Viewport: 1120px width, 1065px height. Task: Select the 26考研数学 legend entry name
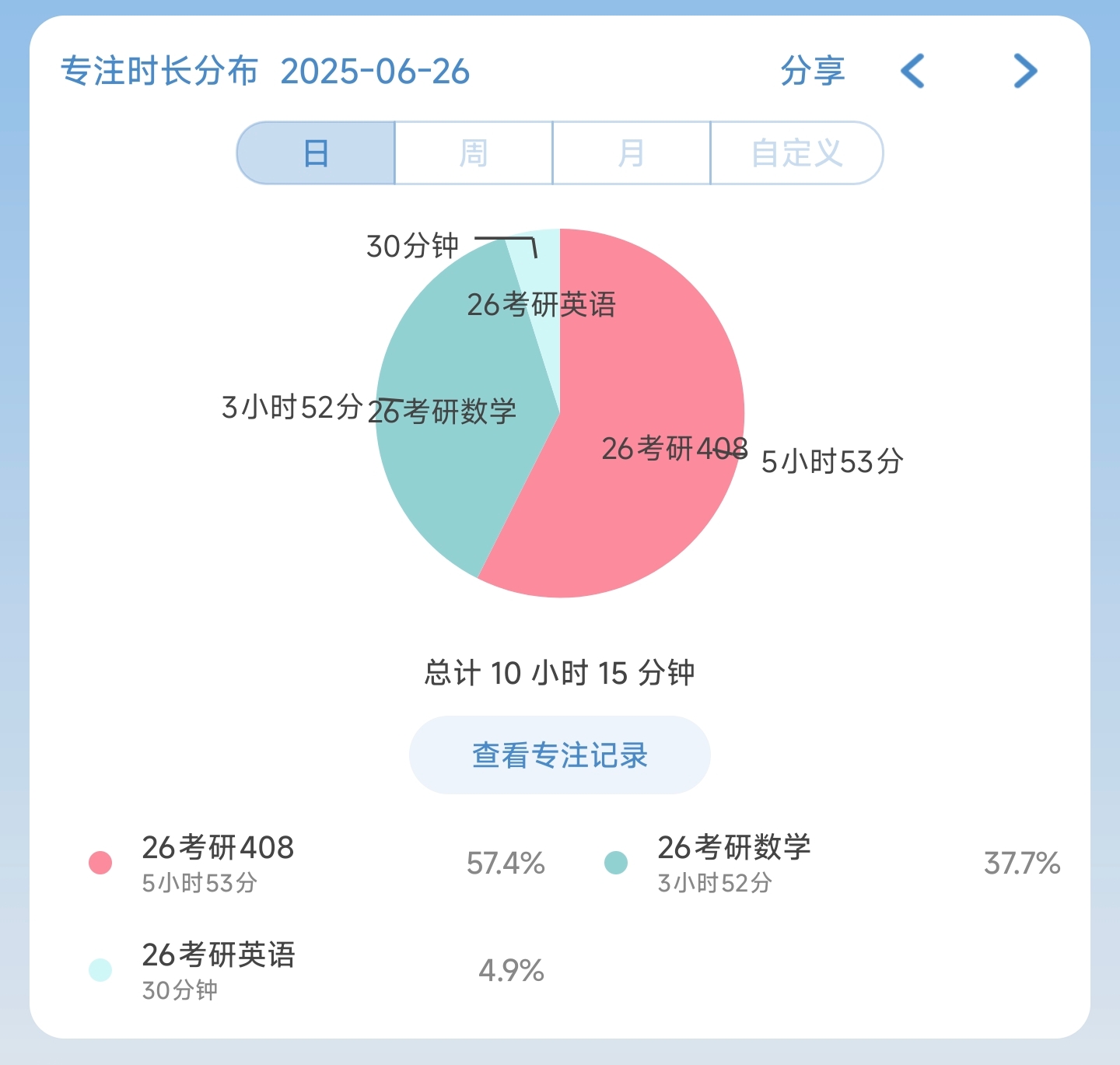coord(733,848)
